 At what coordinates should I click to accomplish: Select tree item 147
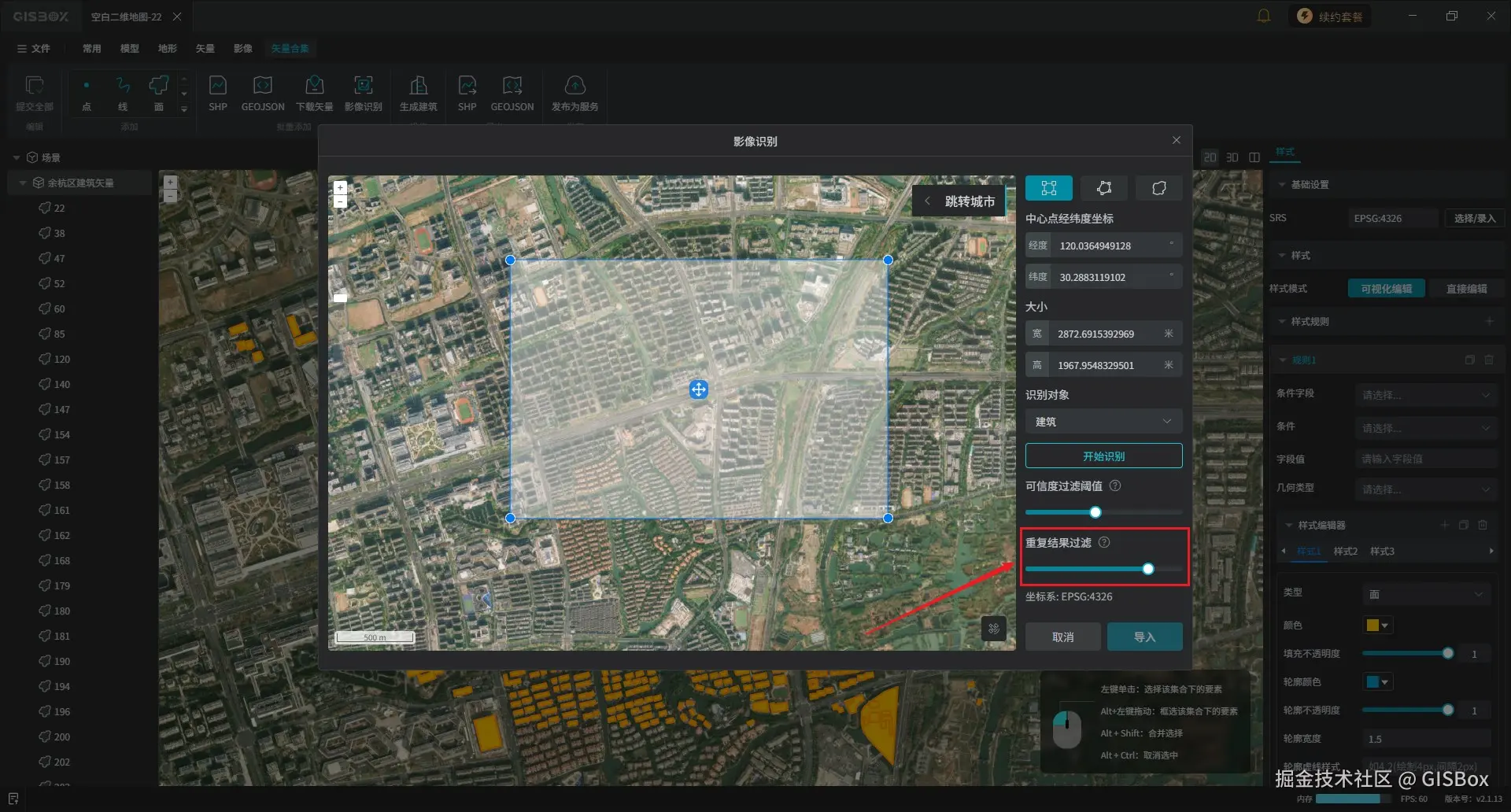(x=62, y=409)
